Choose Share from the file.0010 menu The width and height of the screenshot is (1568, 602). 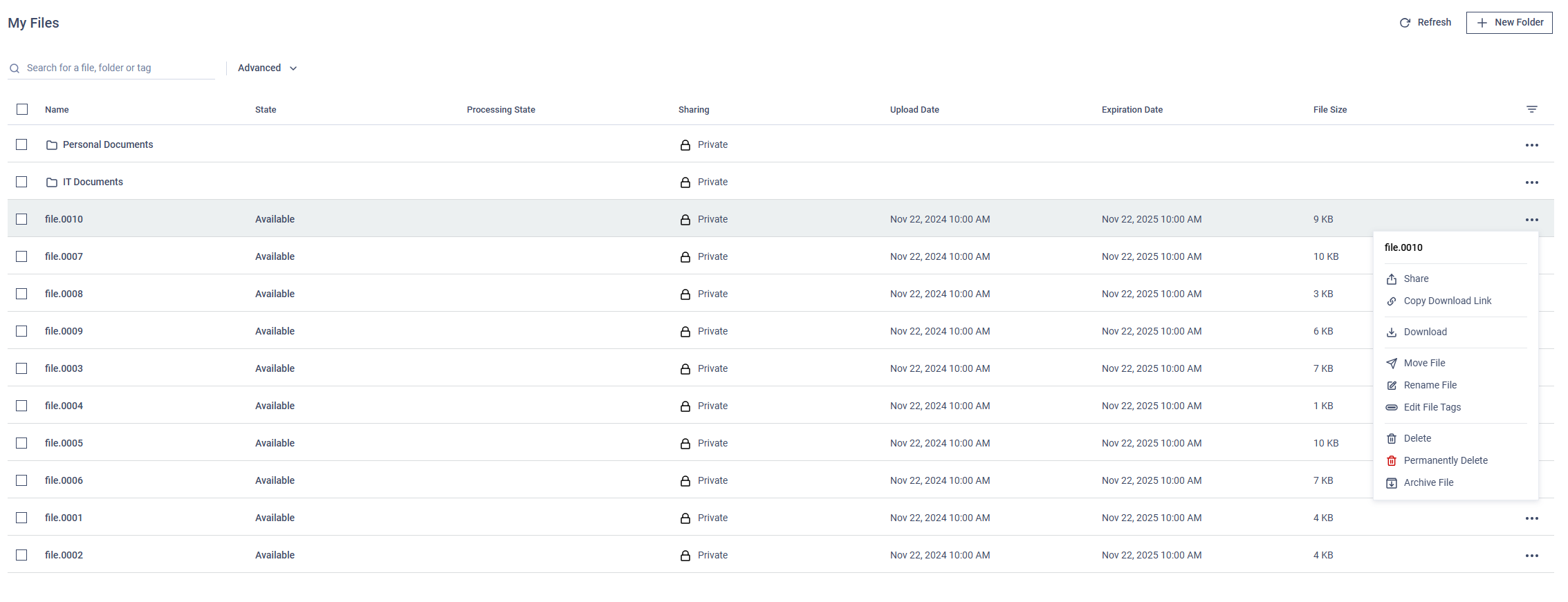point(1456,279)
